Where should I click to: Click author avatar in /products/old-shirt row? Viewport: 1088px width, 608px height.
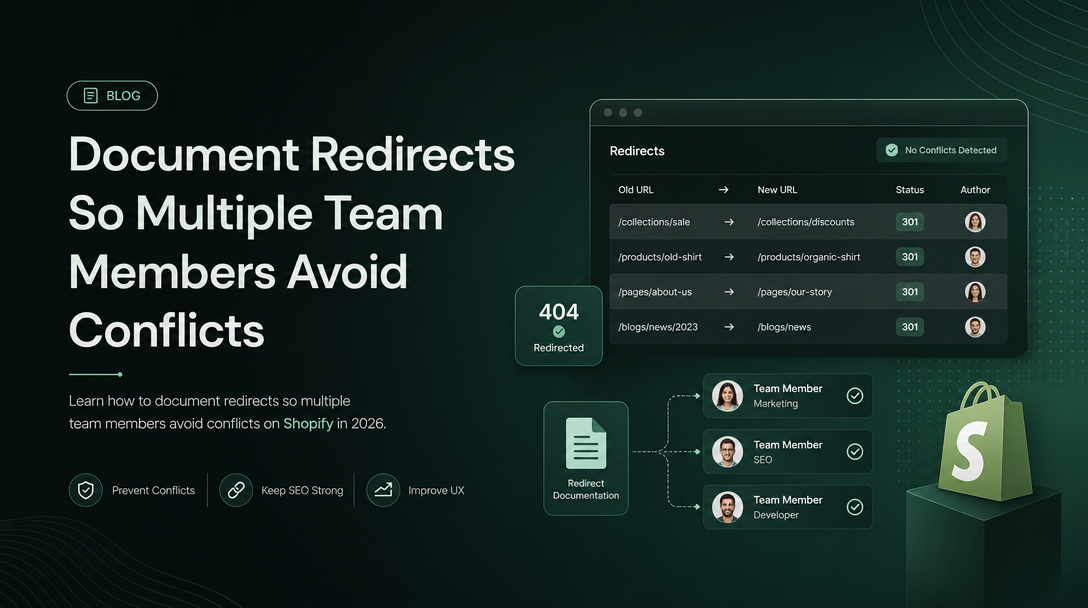[975, 257]
